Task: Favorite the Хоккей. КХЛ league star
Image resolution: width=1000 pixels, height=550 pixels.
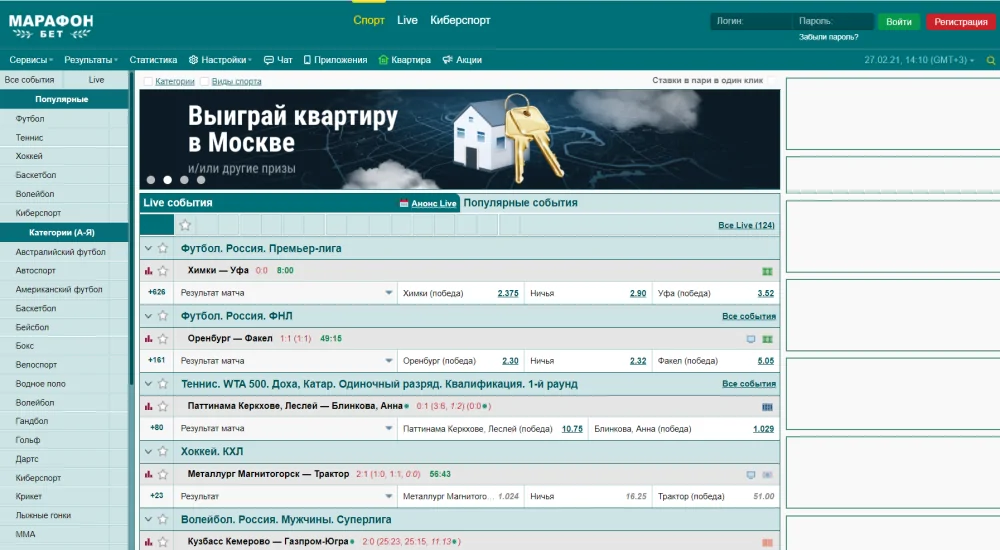Action: tap(163, 451)
